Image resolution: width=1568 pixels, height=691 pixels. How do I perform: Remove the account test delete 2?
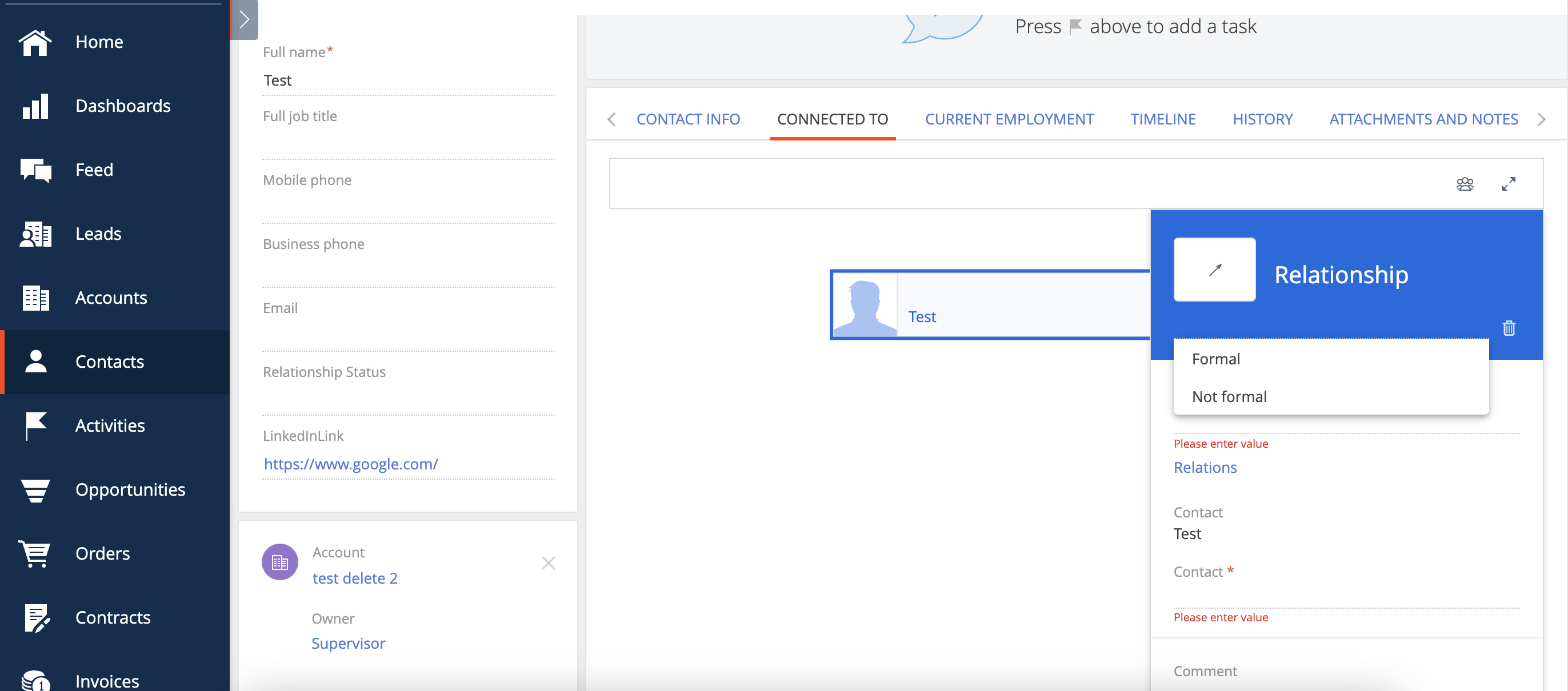[548, 563]
